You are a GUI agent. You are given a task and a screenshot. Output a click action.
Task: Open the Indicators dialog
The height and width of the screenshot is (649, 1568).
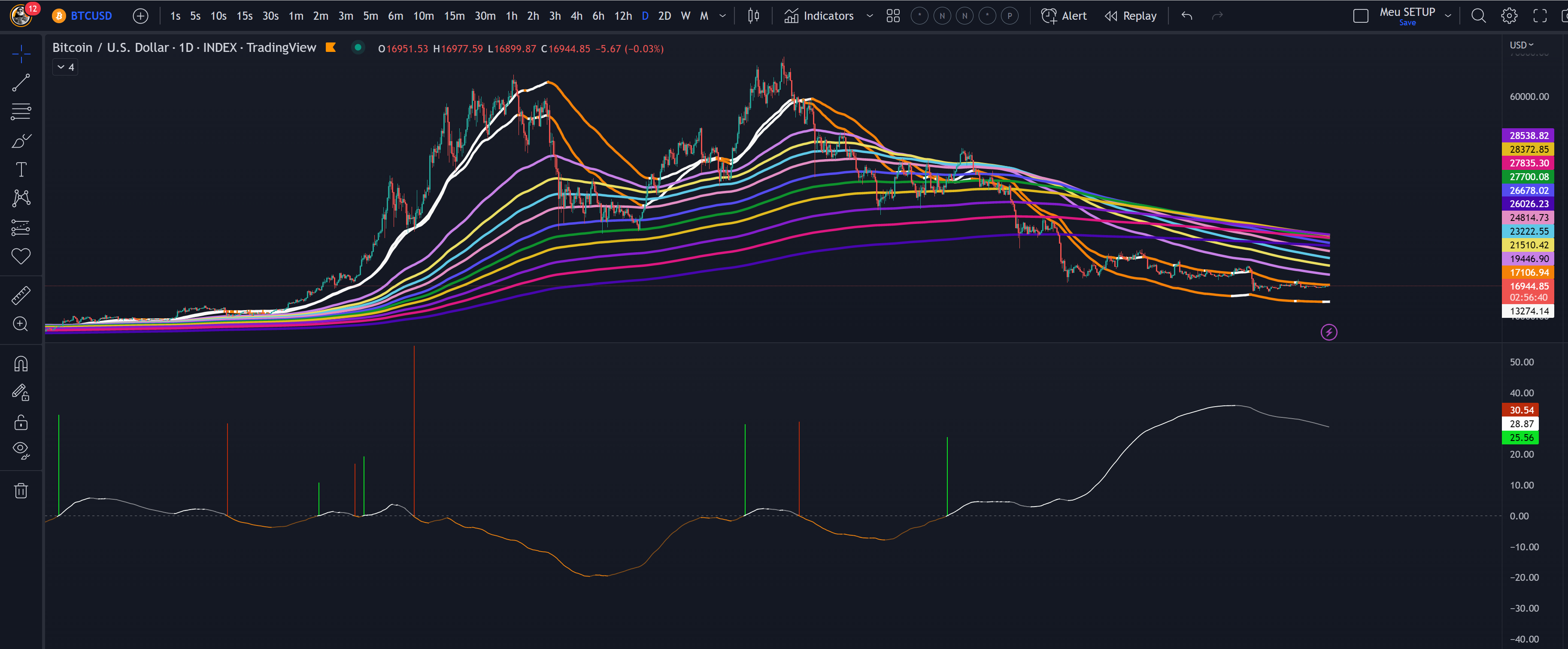pyautogui.click(x=819, y=16)
